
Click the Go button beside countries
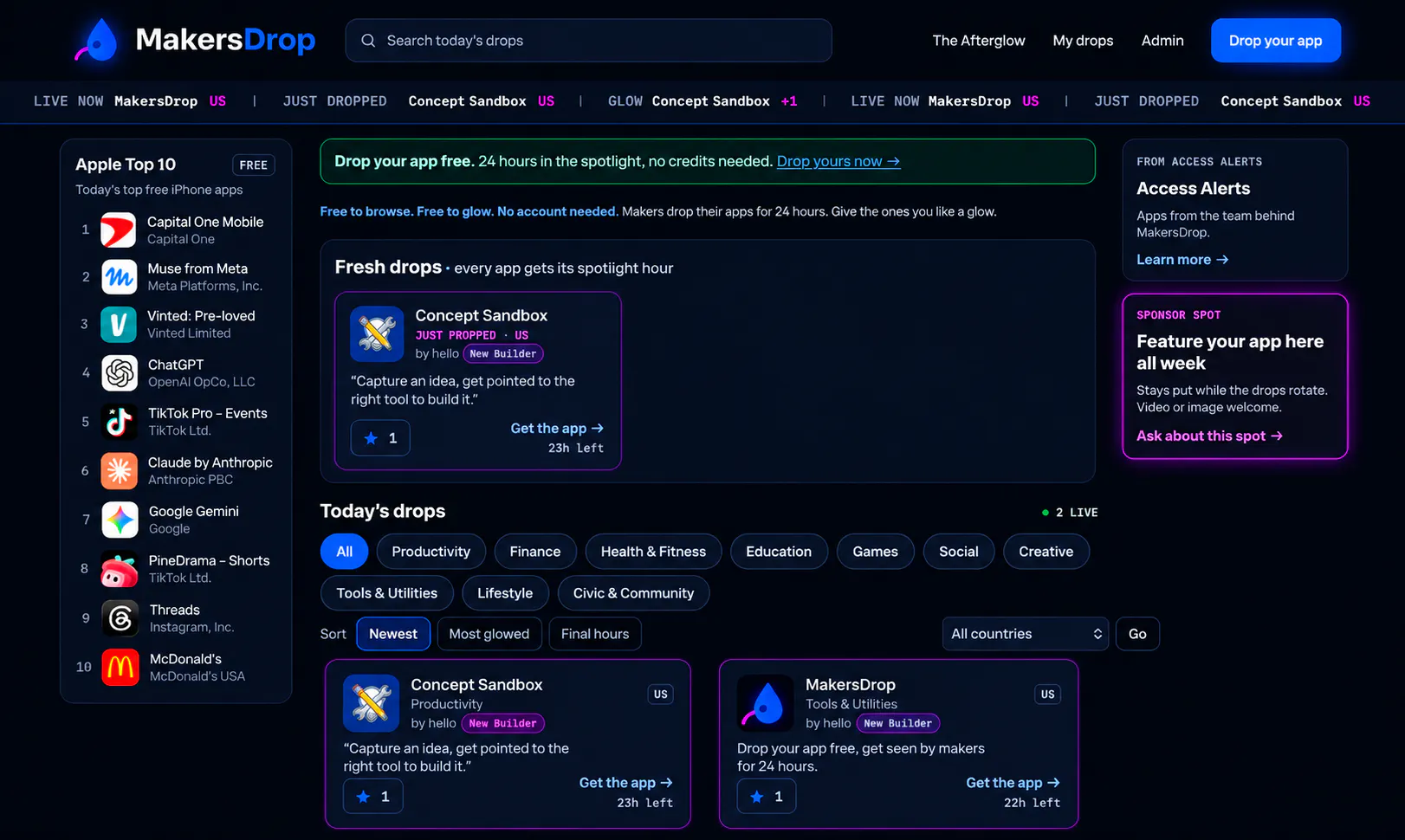1137,634
